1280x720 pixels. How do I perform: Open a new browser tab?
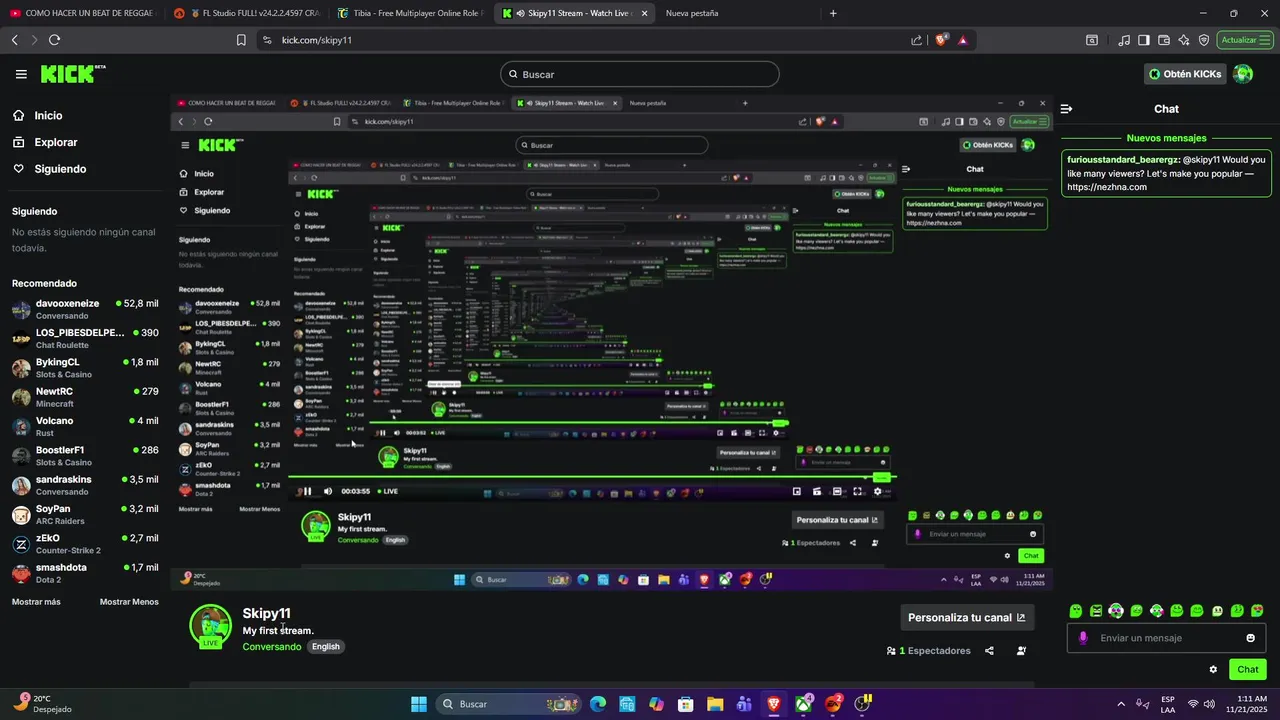pyautogui.click(x=833, y=13)
